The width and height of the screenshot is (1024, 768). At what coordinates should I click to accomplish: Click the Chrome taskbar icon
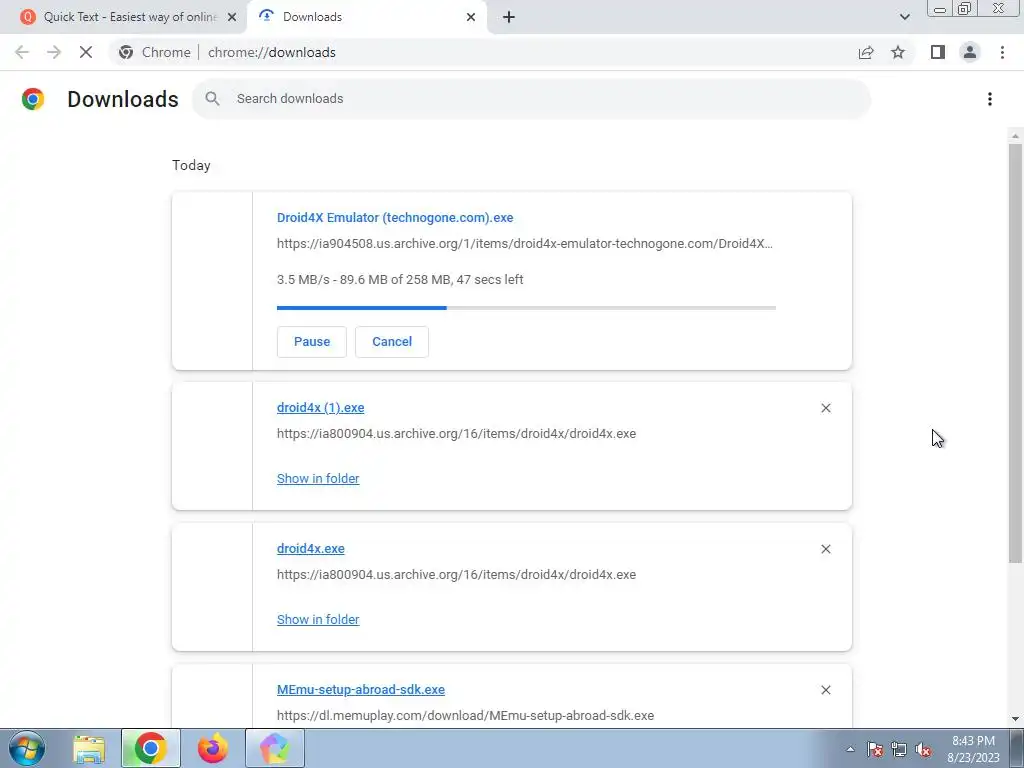[x=151, y=748]
